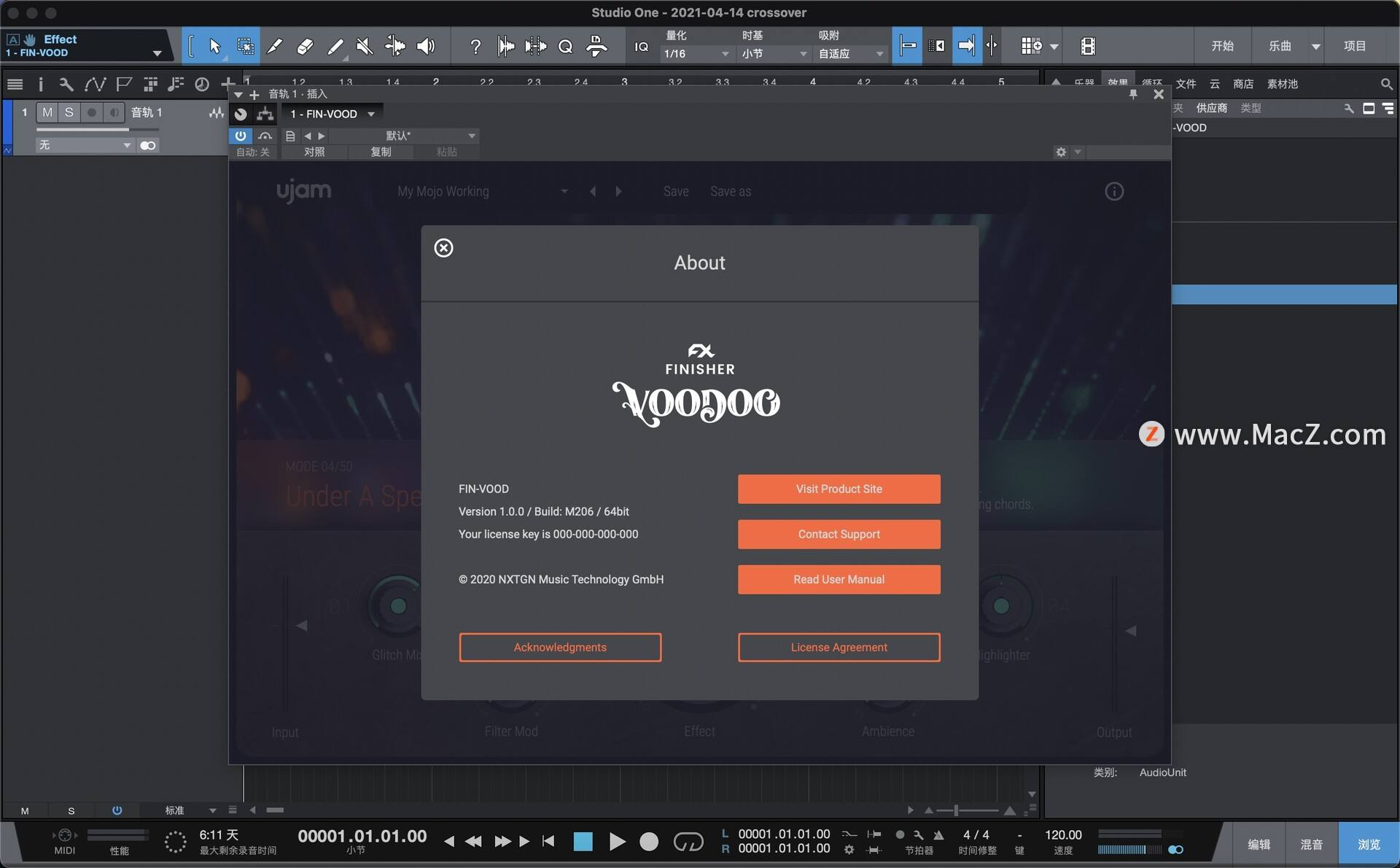The width and height of the screenshot is (1400, 868).
Task: Open the marker track flag icon
Action: point(124,84)
